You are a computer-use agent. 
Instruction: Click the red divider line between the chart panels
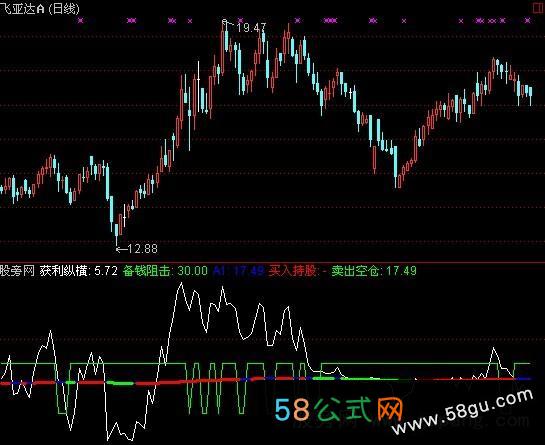pyautogui.click(x=272, y=262)
